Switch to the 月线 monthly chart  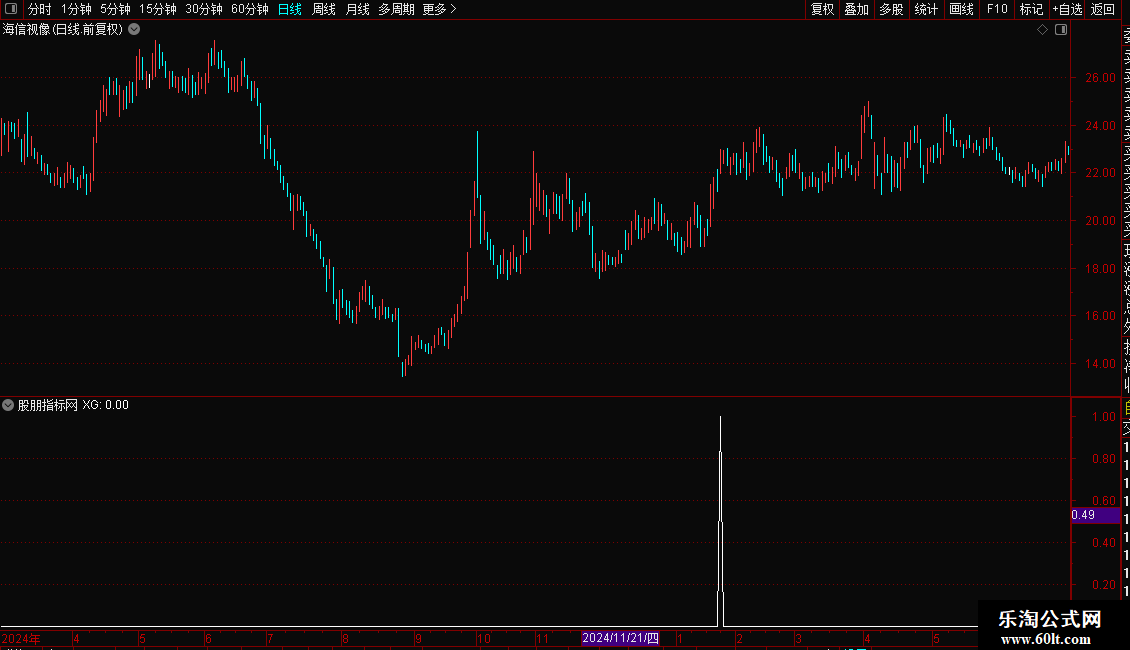(x=357, y=9)
